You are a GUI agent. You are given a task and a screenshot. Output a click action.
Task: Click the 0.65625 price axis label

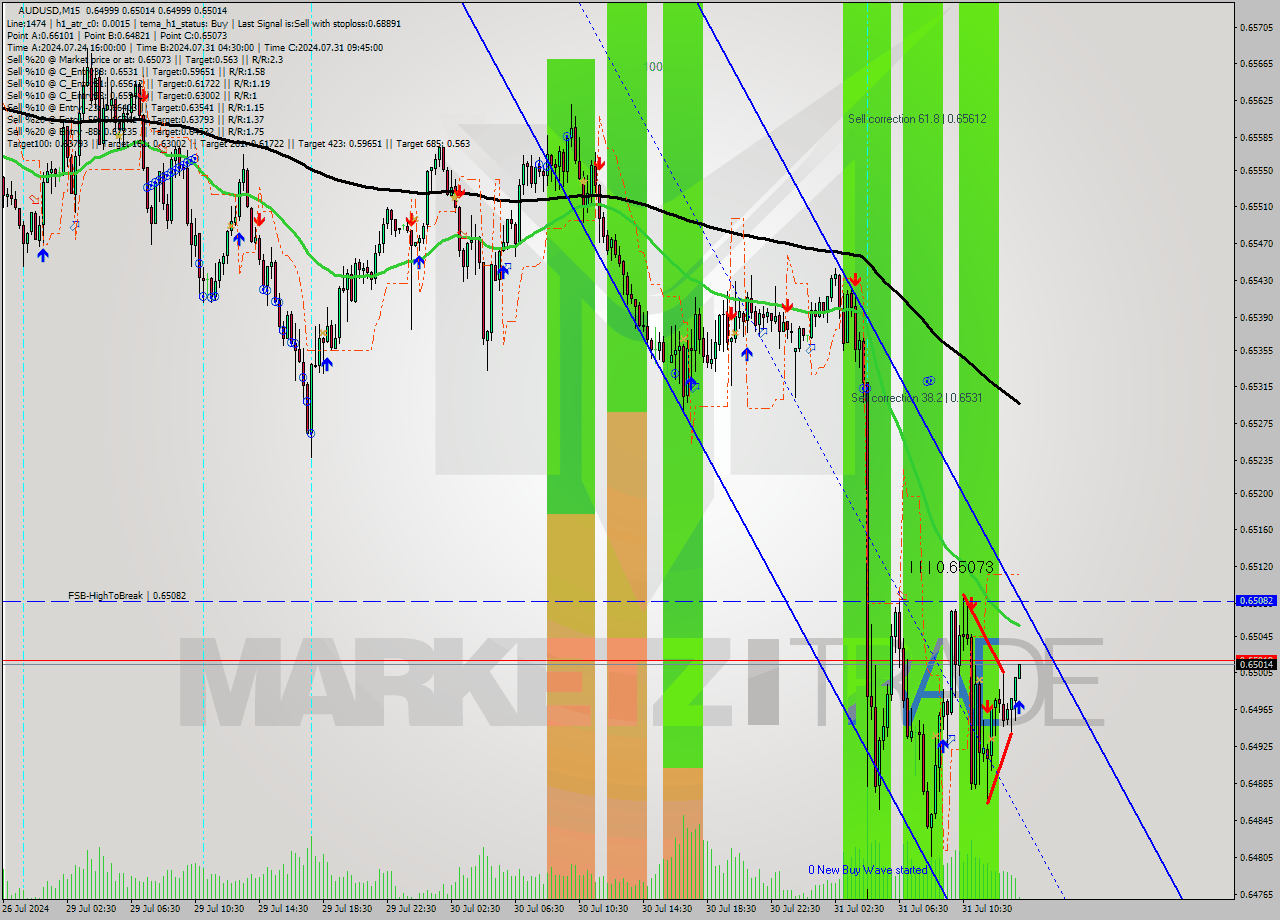1257,101
